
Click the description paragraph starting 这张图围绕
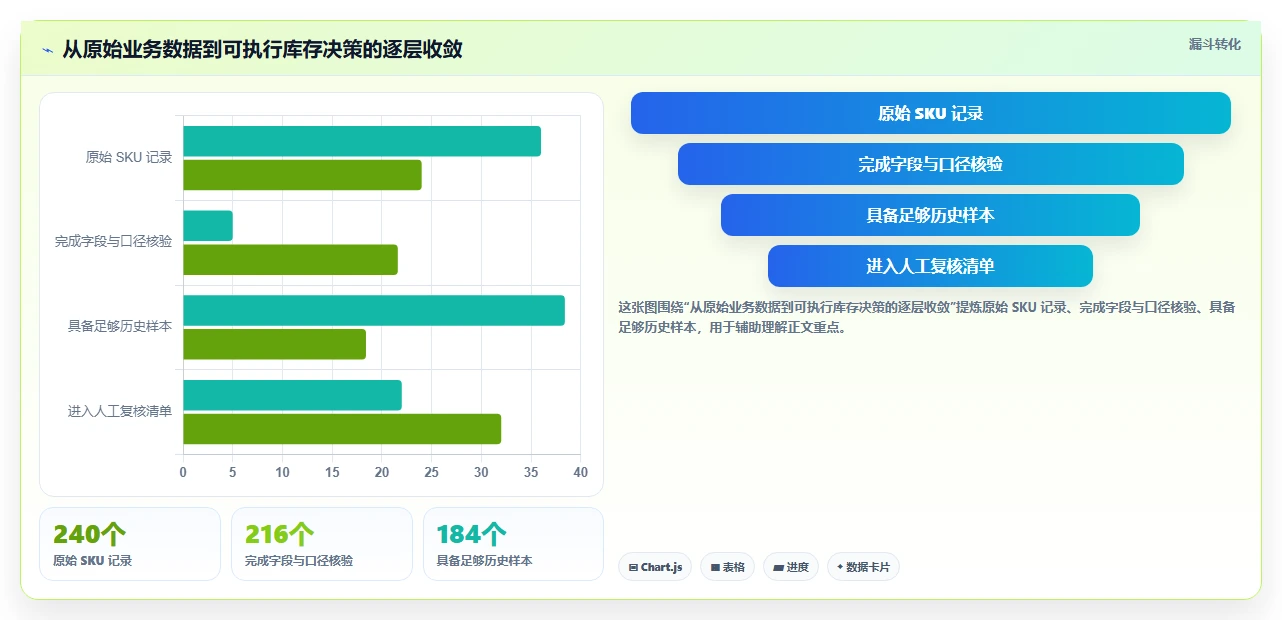click(928, 317)
